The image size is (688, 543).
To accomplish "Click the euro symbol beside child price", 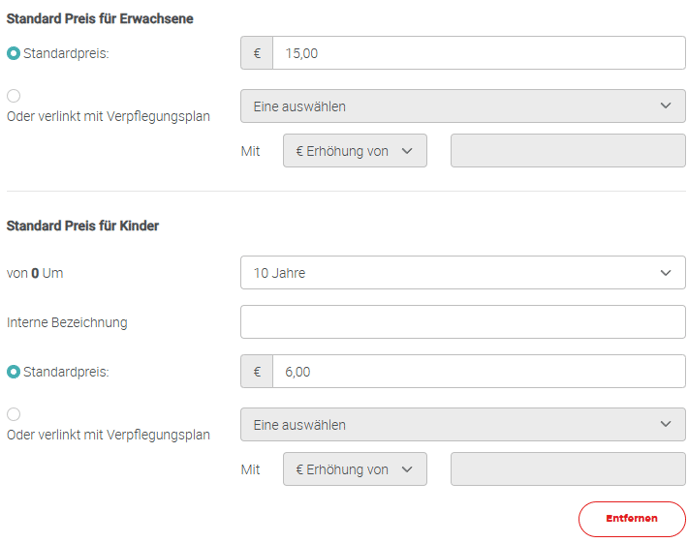I will pyautogui.click(x=257, y=372).
